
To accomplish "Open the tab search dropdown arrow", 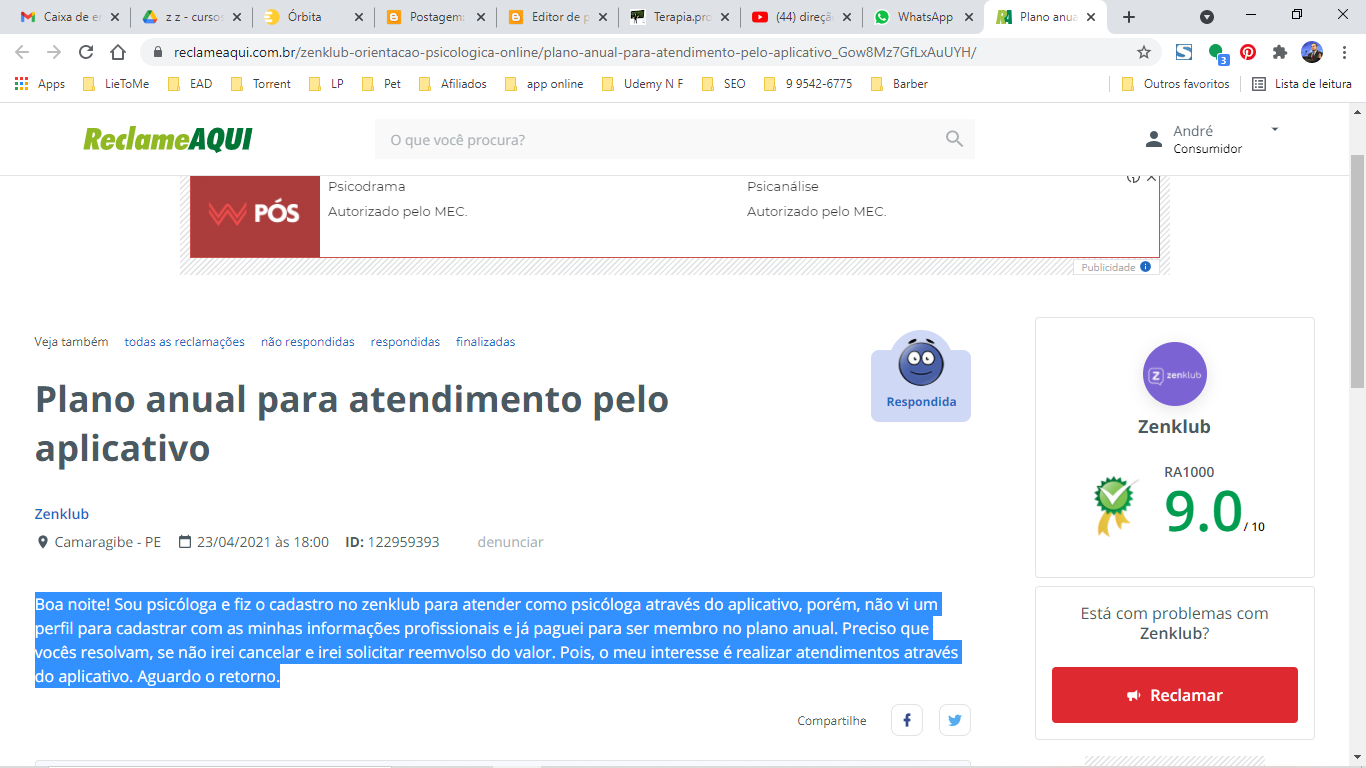I will (1207, 17).
